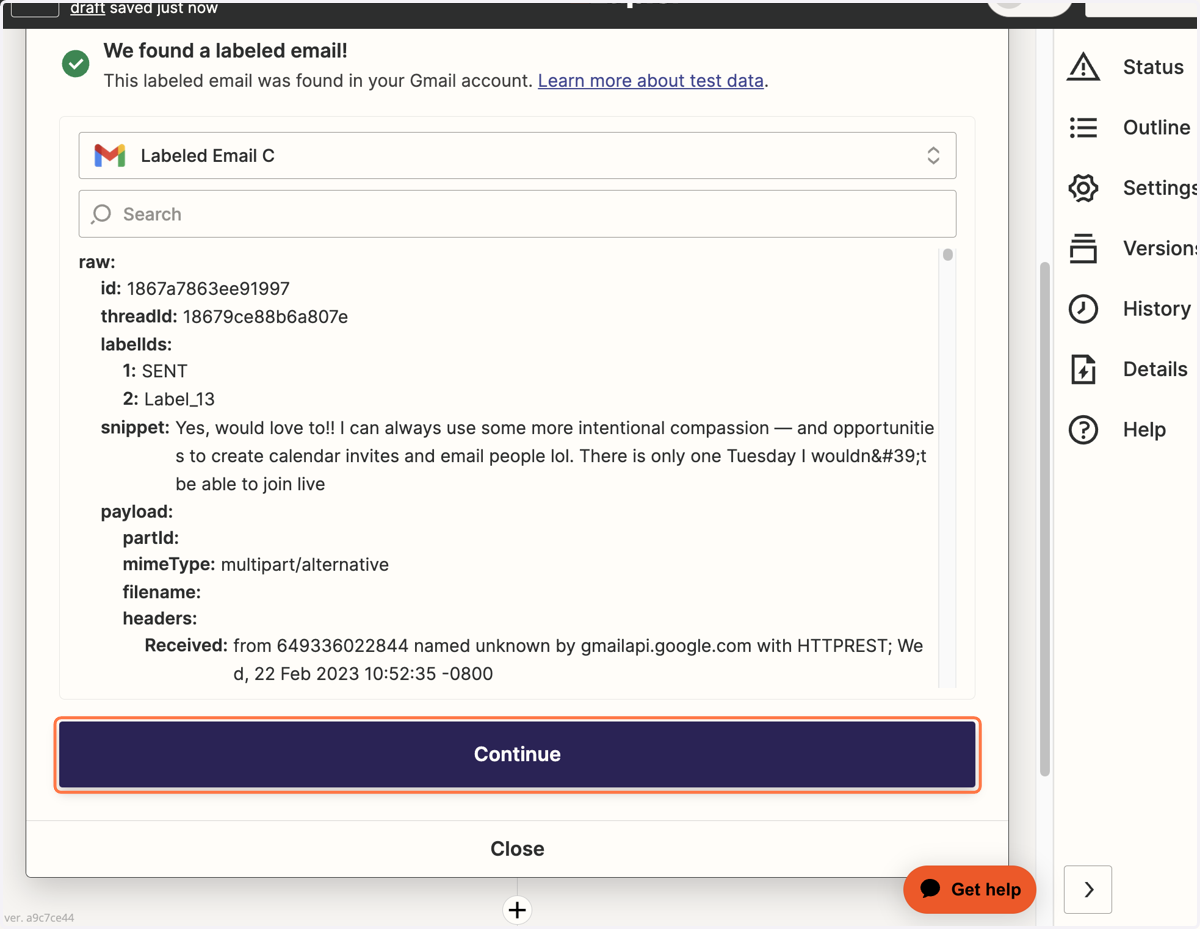Viewport: 1200px width, 929px height.
Task: Open the Get help chat button
Action: point(969,889)
